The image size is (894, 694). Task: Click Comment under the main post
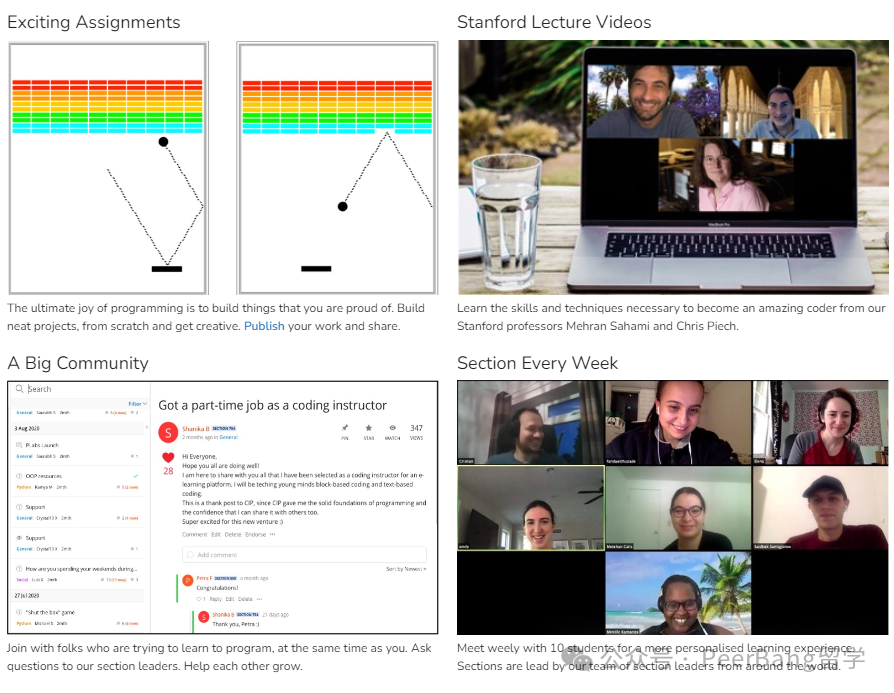194,534
